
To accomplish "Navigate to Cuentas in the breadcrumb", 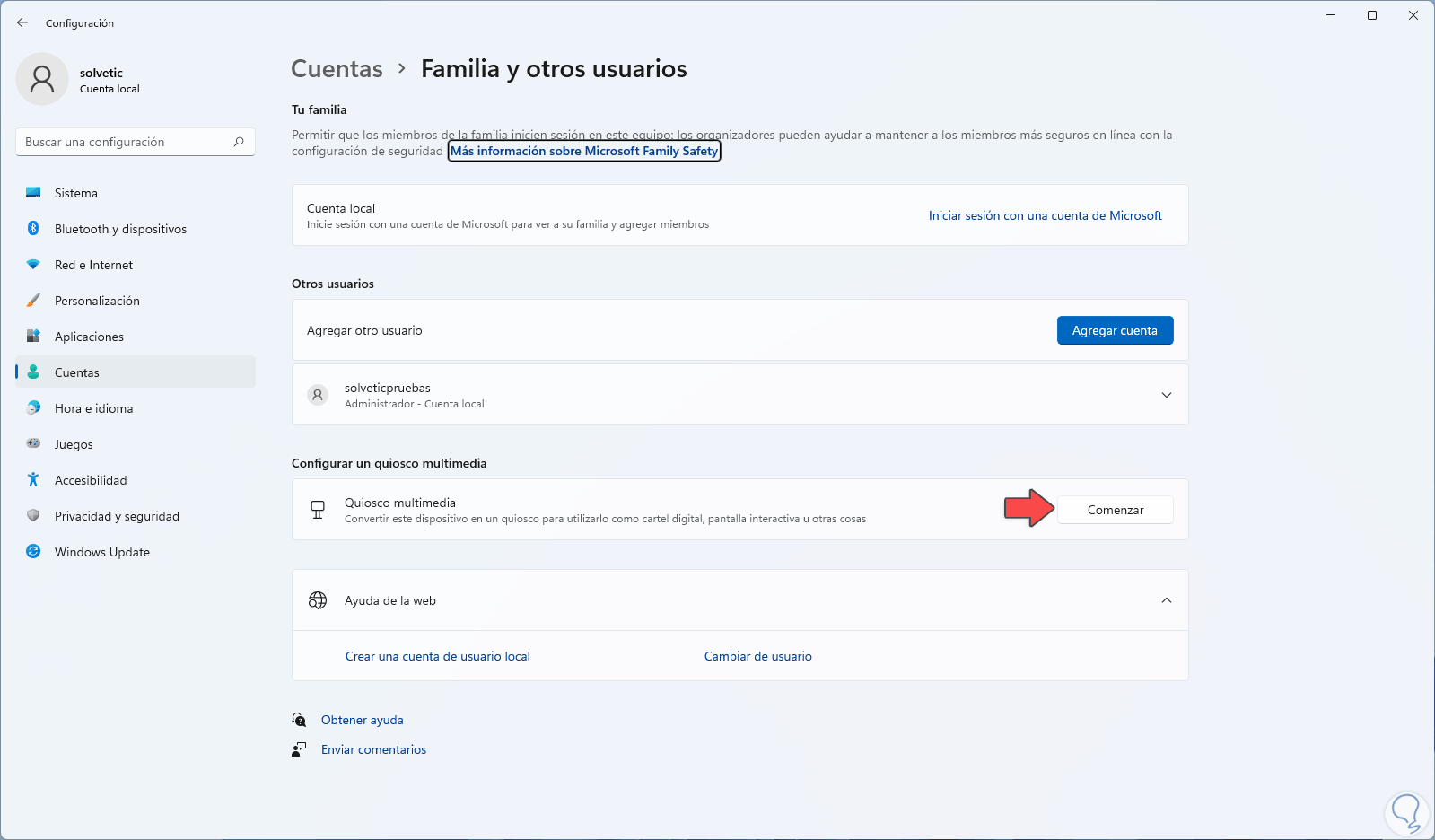I will 337,69.
